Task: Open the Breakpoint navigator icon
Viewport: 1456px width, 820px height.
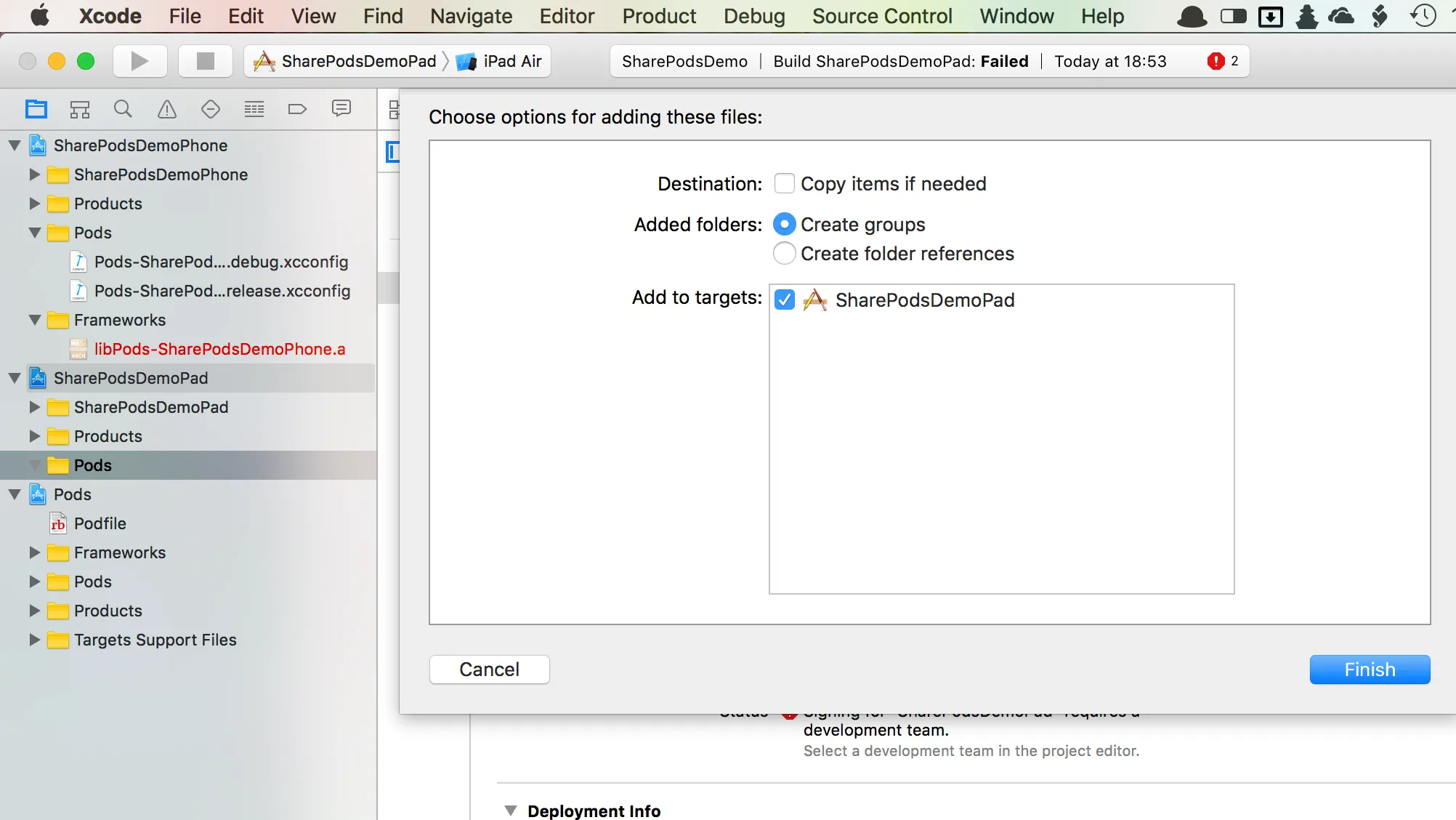Action: (298, 109)
